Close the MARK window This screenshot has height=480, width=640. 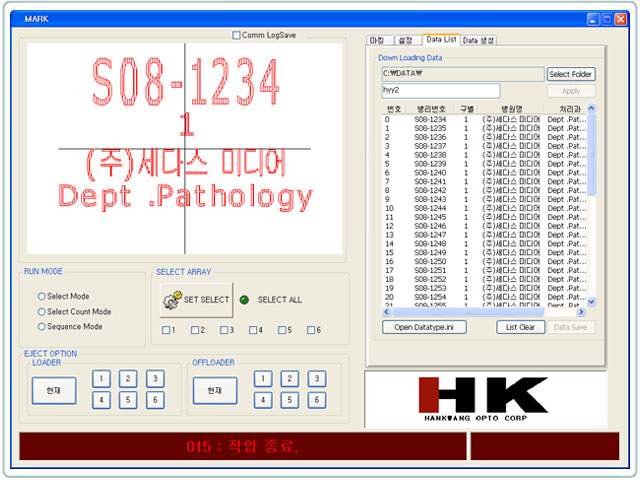pyautogui.click(x=621, y=19)
